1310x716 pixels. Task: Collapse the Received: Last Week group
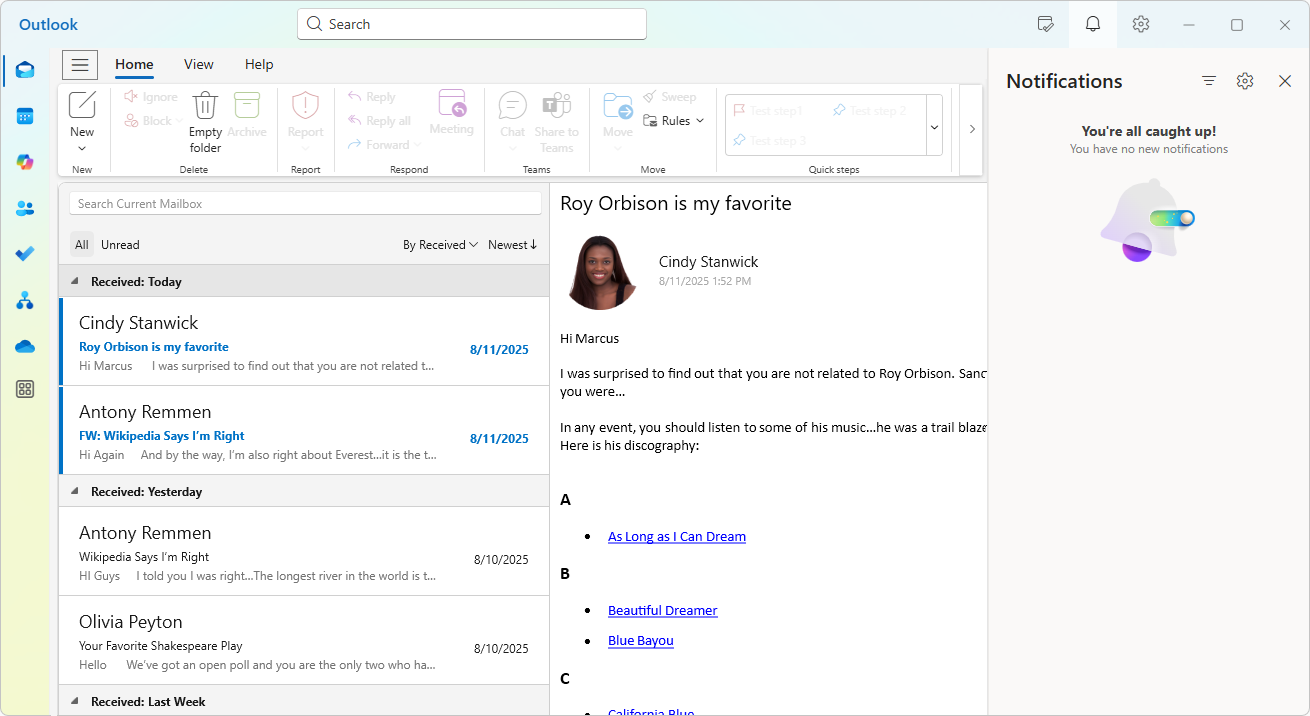pyautogui.click(x=75, y=702)
